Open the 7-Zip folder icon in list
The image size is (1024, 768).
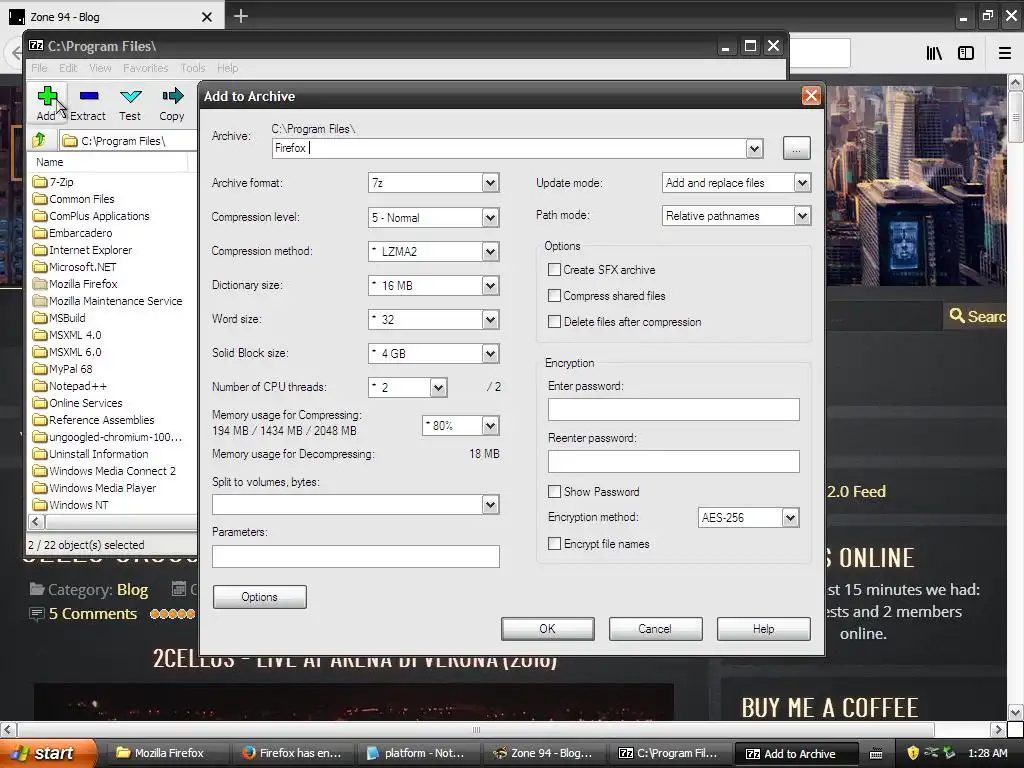40,182
